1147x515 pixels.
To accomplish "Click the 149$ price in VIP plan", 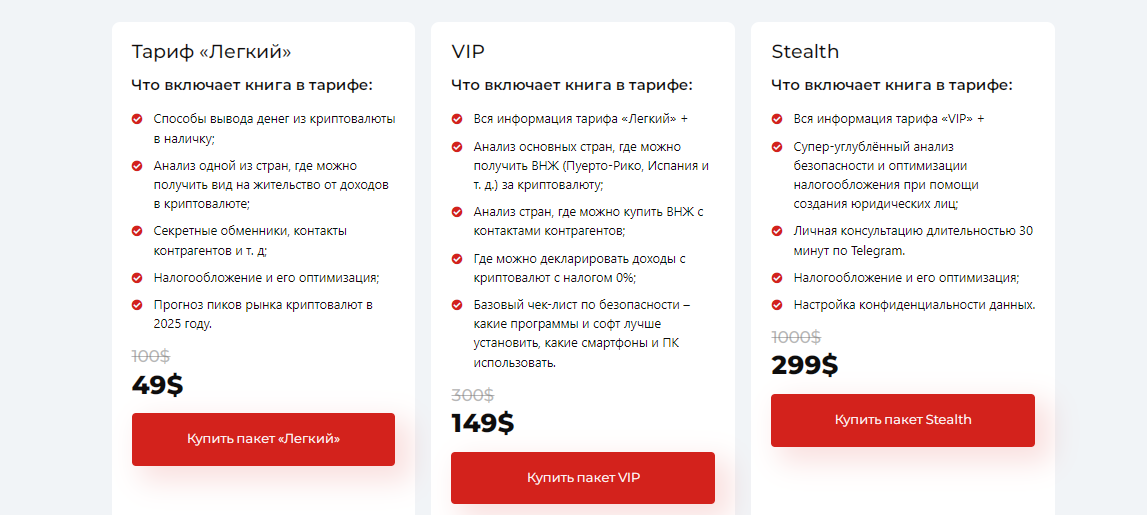I will (483, 423).
